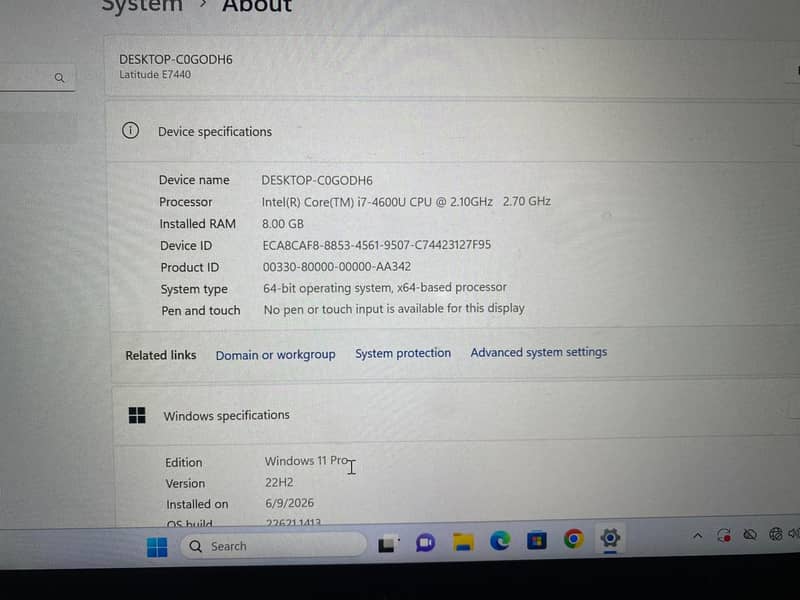800x600 pixels.
Task: Click the System type label
Action: click(194, 289)
